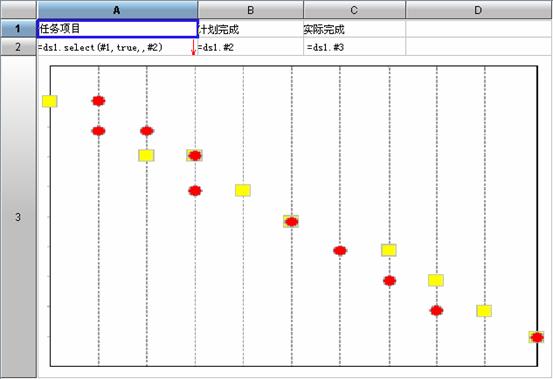Click the top-left yellow square marker in chart

[x=50, y=101]
